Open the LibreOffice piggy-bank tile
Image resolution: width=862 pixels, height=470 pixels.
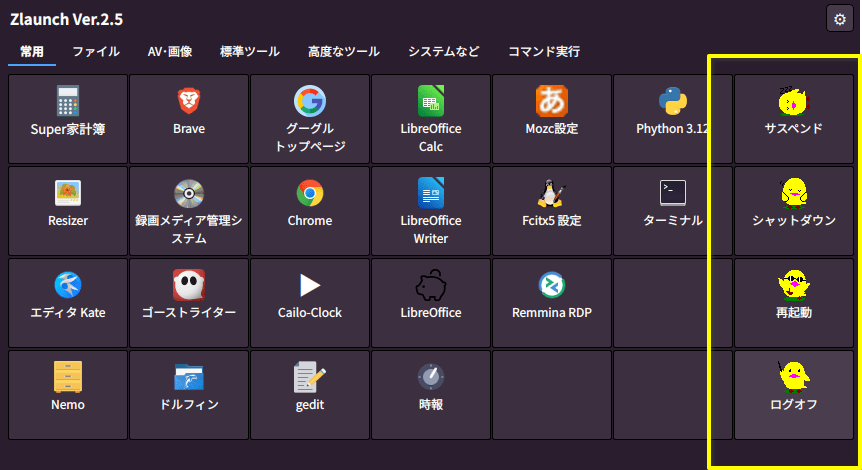click(431, 303)
